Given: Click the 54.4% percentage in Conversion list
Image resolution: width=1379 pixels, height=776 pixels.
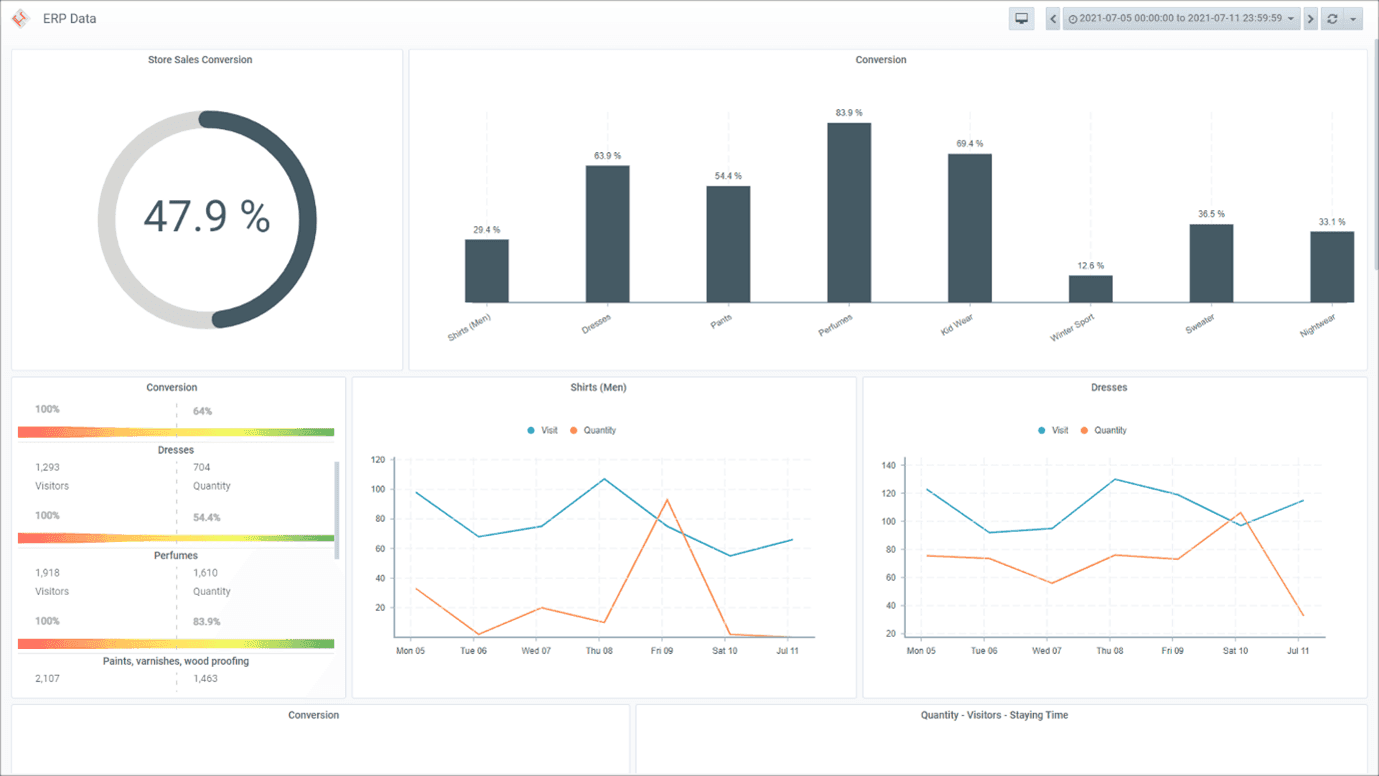Looking at the screenshot, I should (207, 517).
